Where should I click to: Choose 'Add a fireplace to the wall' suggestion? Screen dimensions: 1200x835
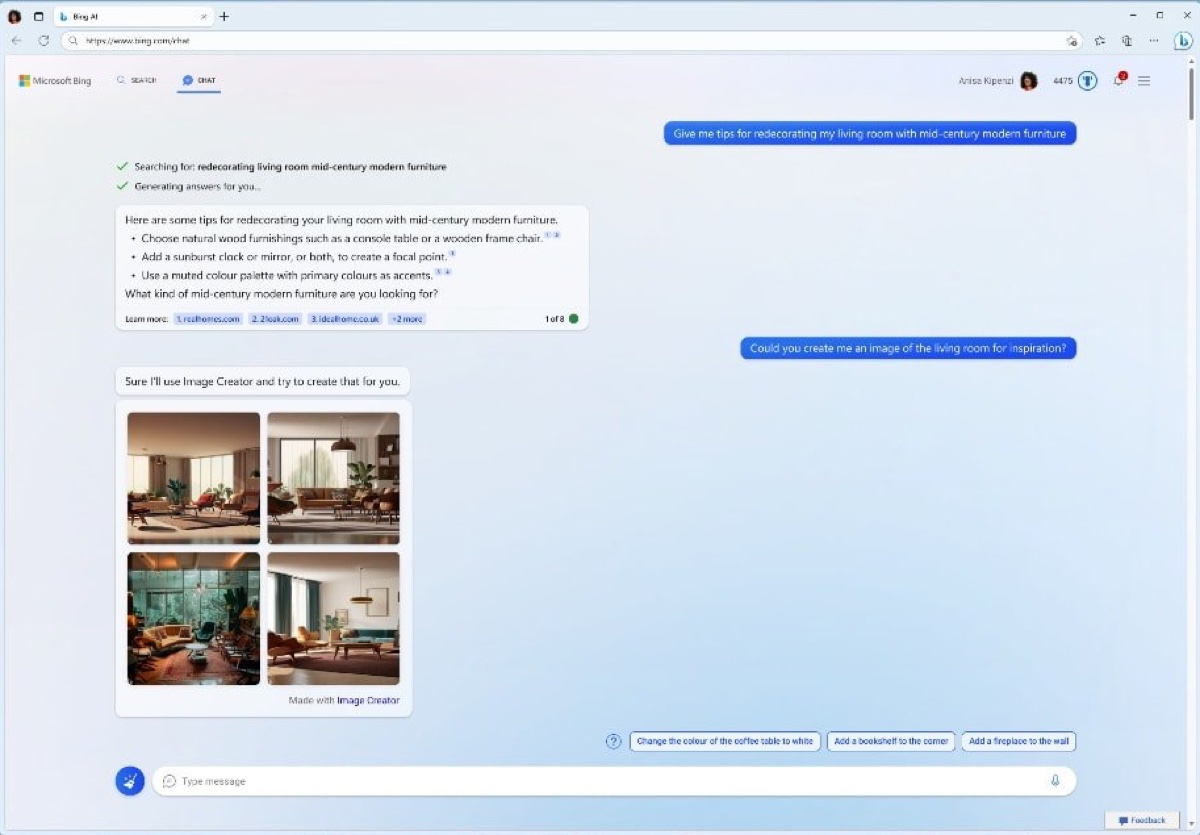click(1019, 742)
